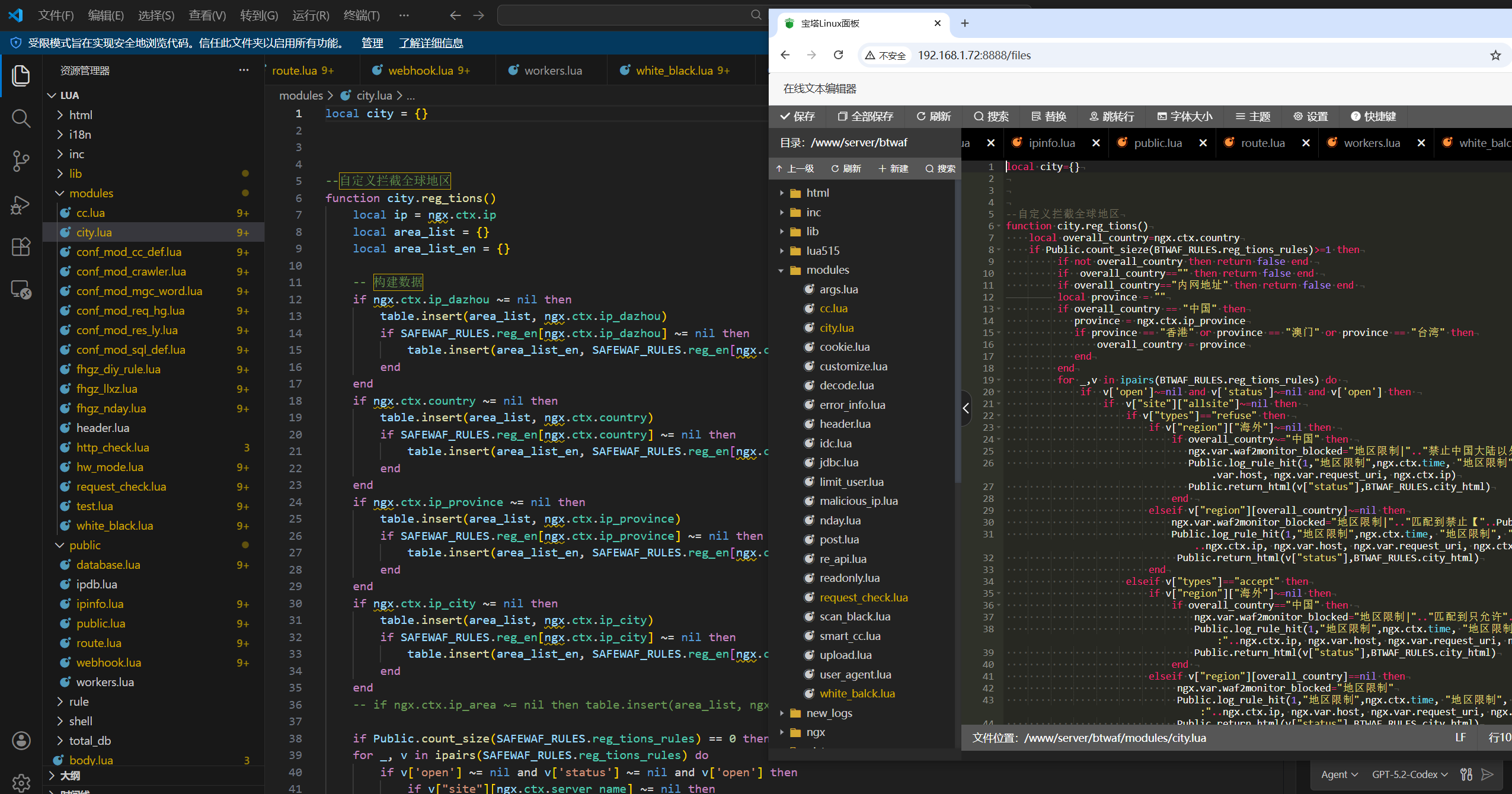Open the Search view in activity bar

pos(21,119)
